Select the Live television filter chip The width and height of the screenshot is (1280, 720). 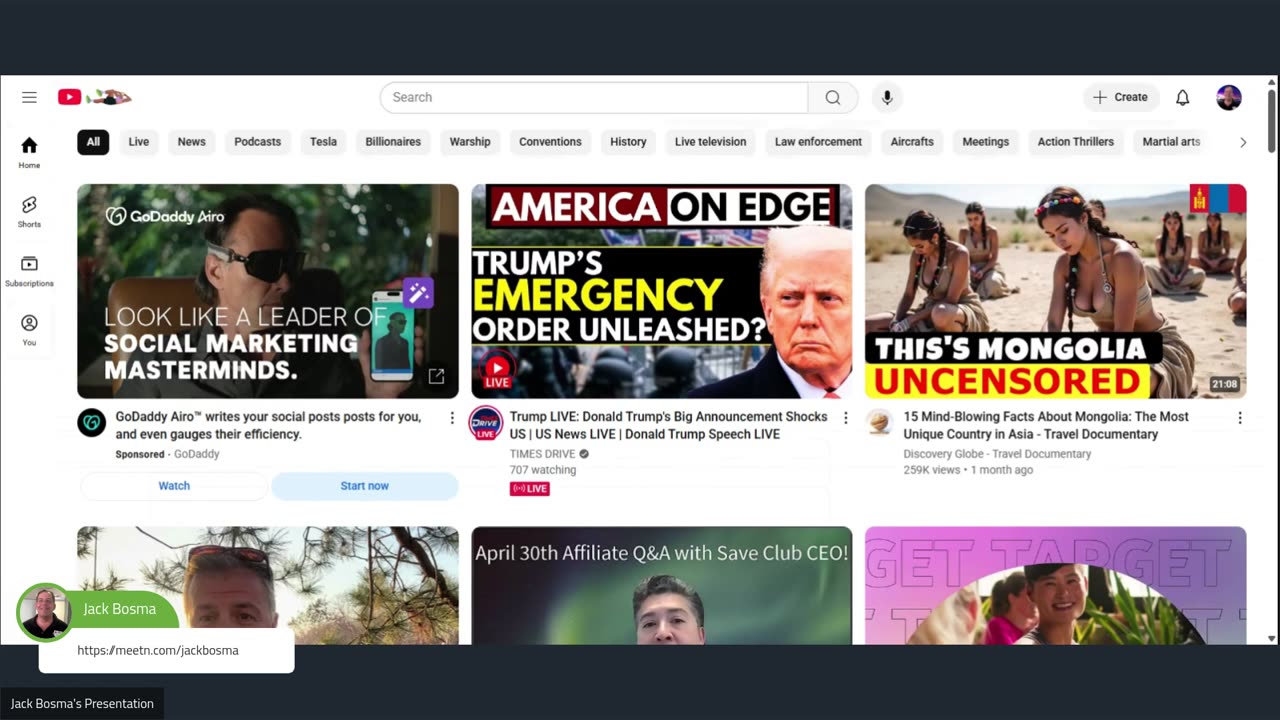710,142
